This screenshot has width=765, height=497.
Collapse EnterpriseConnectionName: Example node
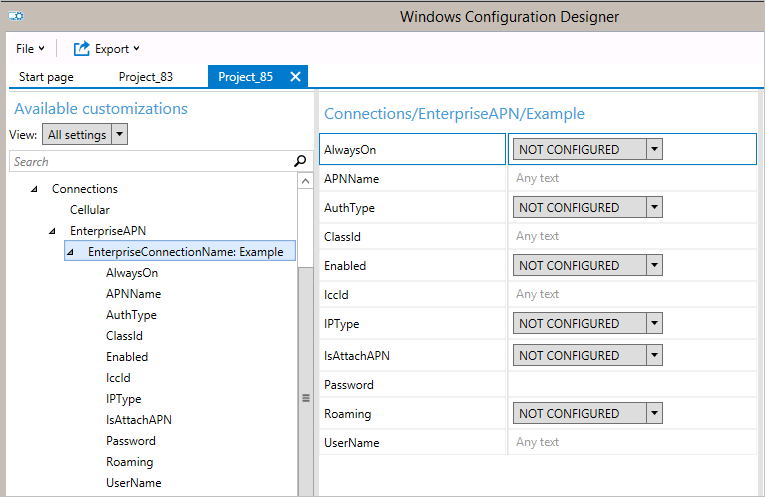tap(70, 252)
